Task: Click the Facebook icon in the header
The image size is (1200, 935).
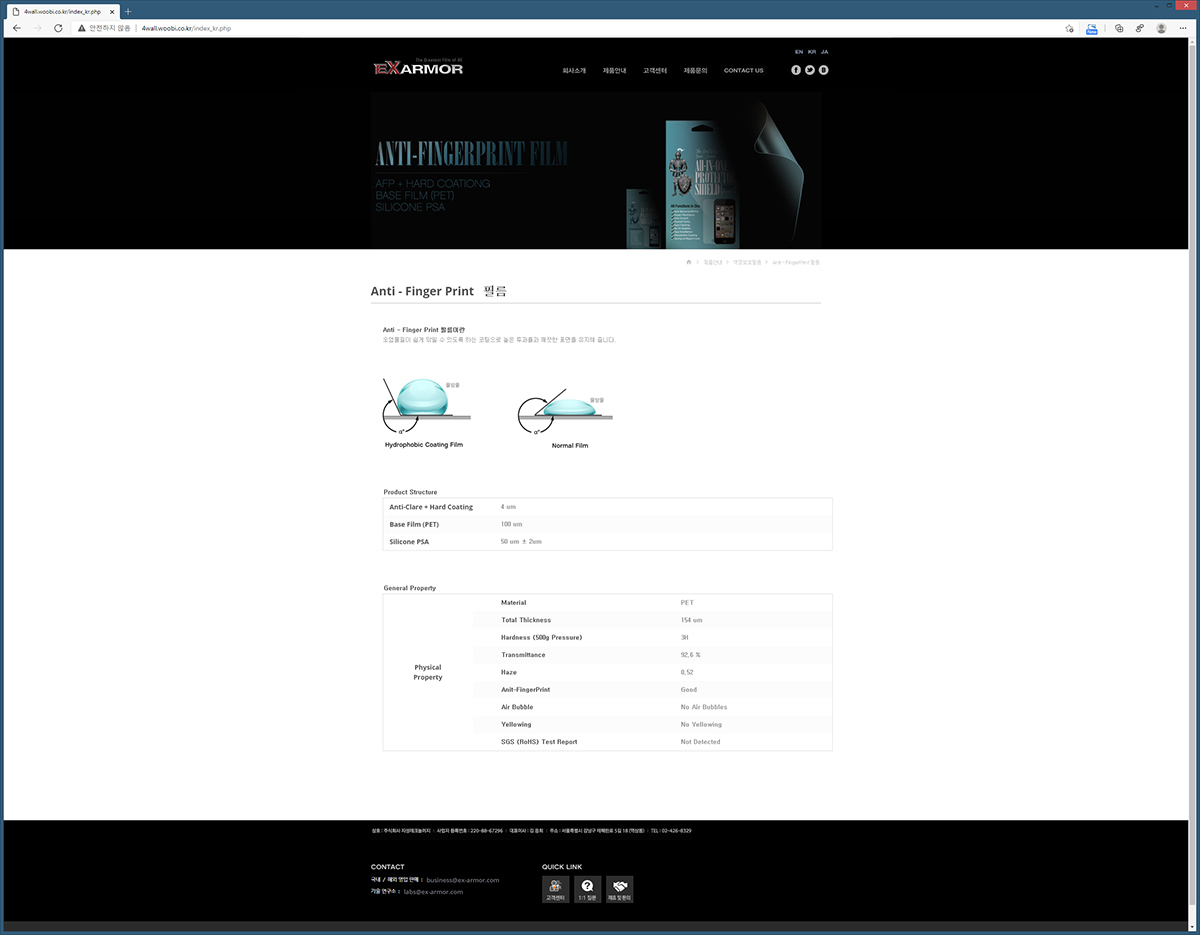Action: click(796, 70)
